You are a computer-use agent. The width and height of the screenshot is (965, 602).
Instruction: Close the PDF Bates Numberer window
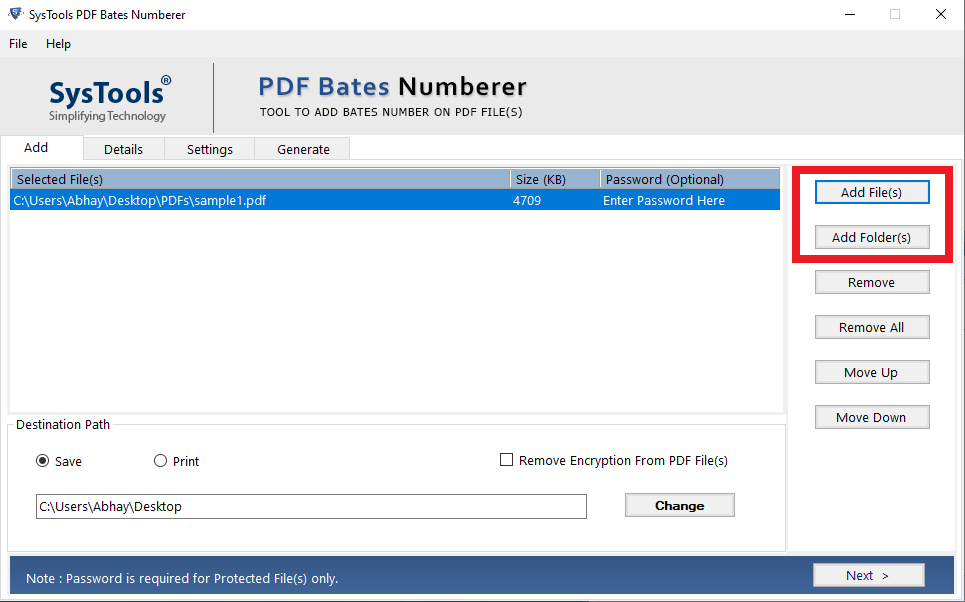coord(940,14)
